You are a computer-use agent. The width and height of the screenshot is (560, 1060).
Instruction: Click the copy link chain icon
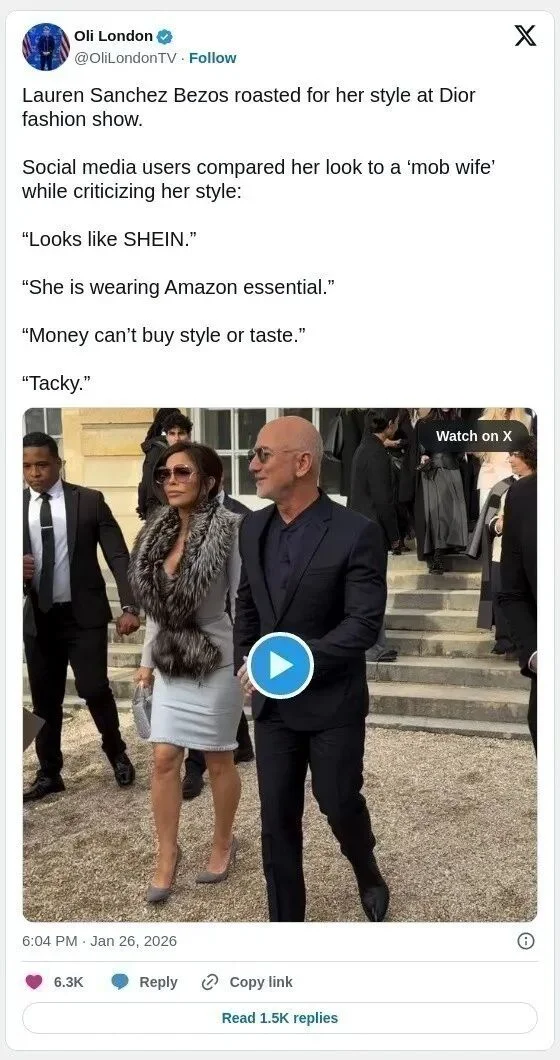210,982
